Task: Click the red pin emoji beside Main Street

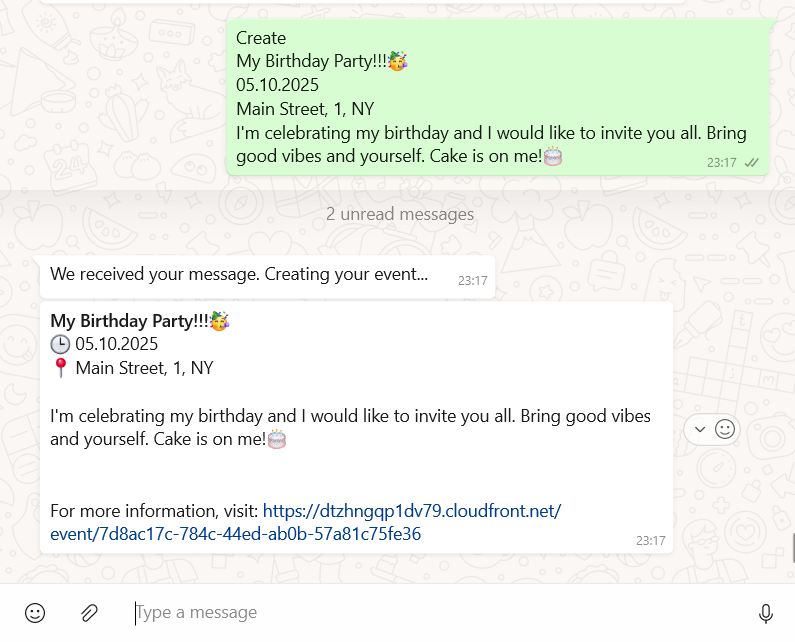Action: [x=60, y=368]
